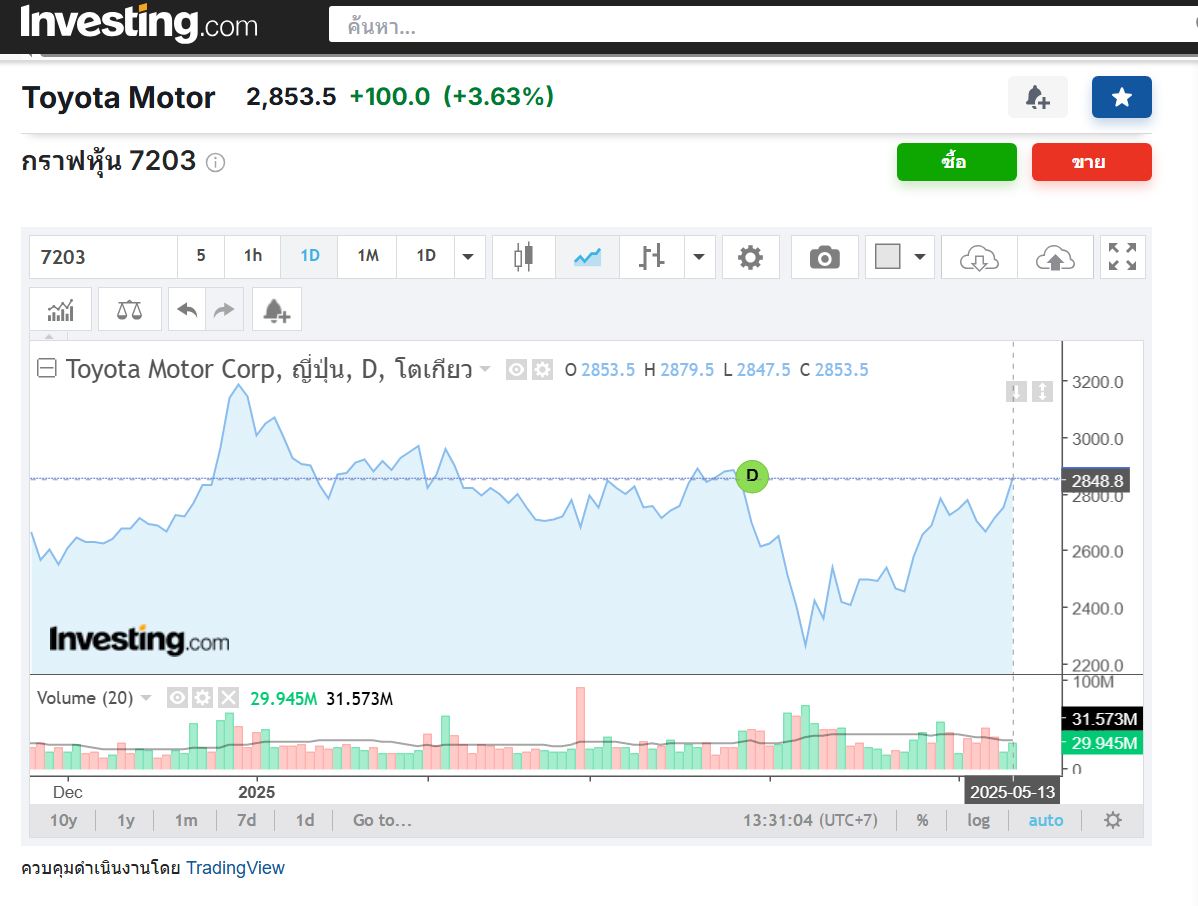
Task: Focus the ค้นหา search field
Action: (763, 25)
